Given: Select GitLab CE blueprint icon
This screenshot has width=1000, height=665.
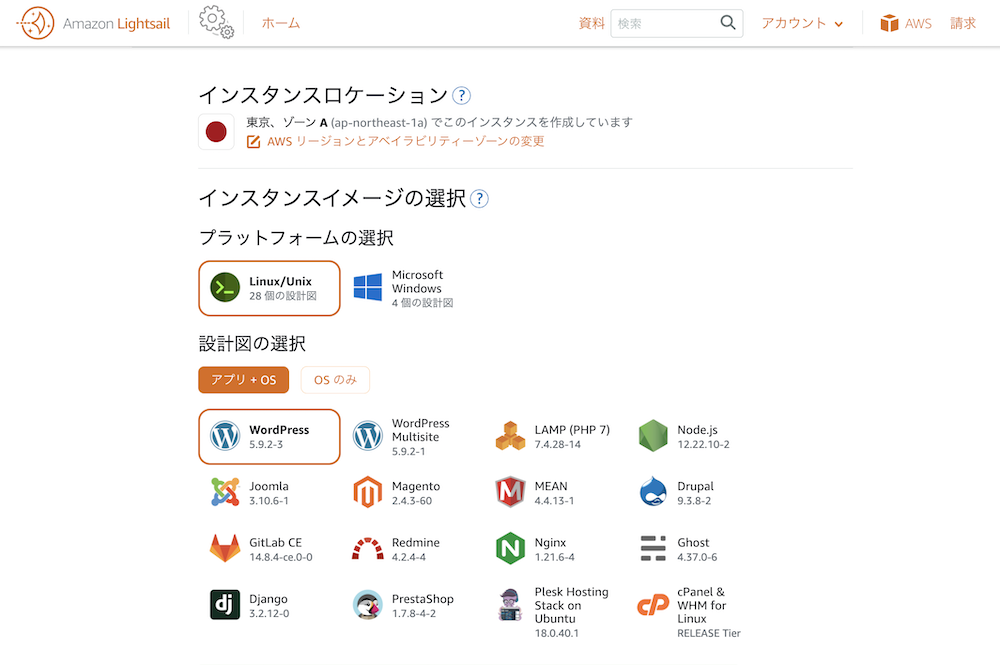Looking at the screenshot, I should coord(225,548).
